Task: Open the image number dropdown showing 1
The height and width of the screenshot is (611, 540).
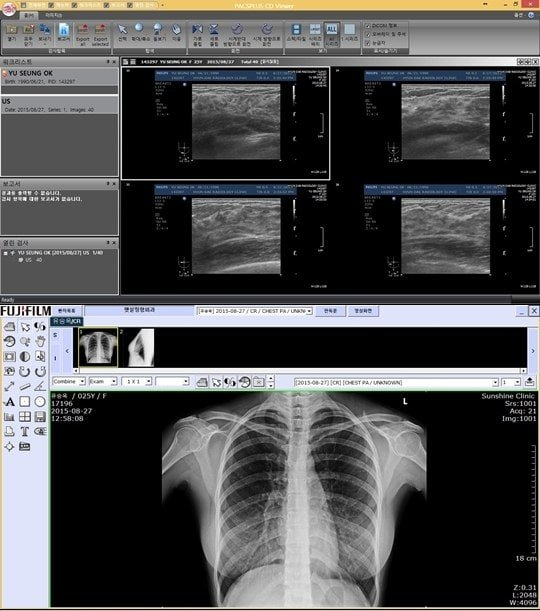Action: [x=511, y=382]
